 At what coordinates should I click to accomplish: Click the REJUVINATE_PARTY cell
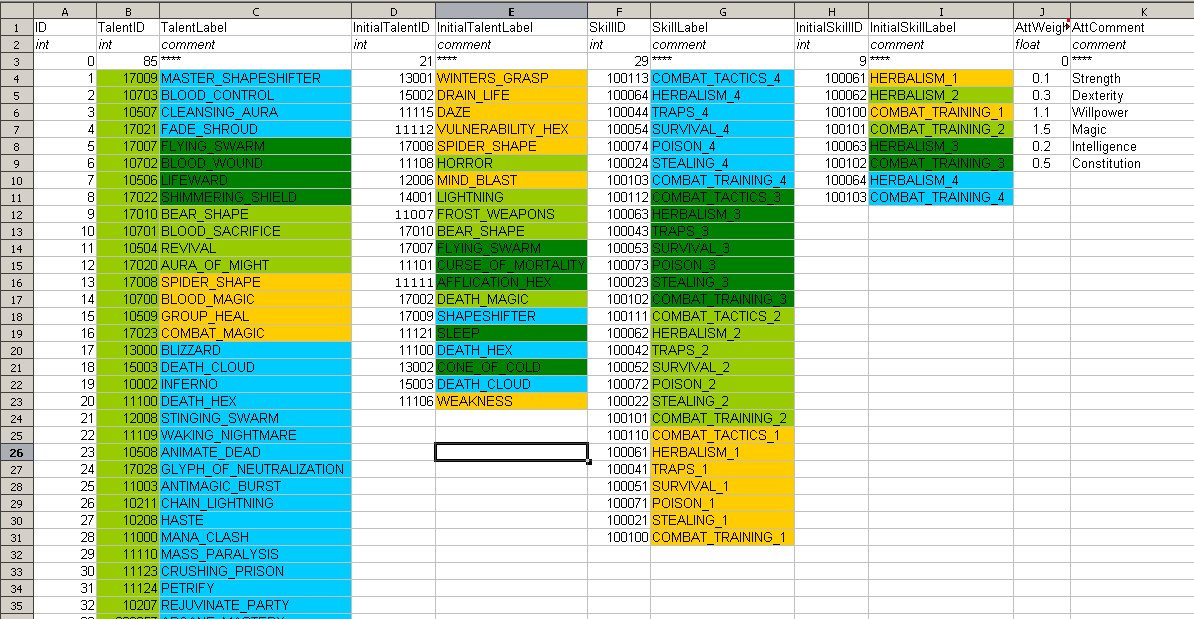[254, 605]
